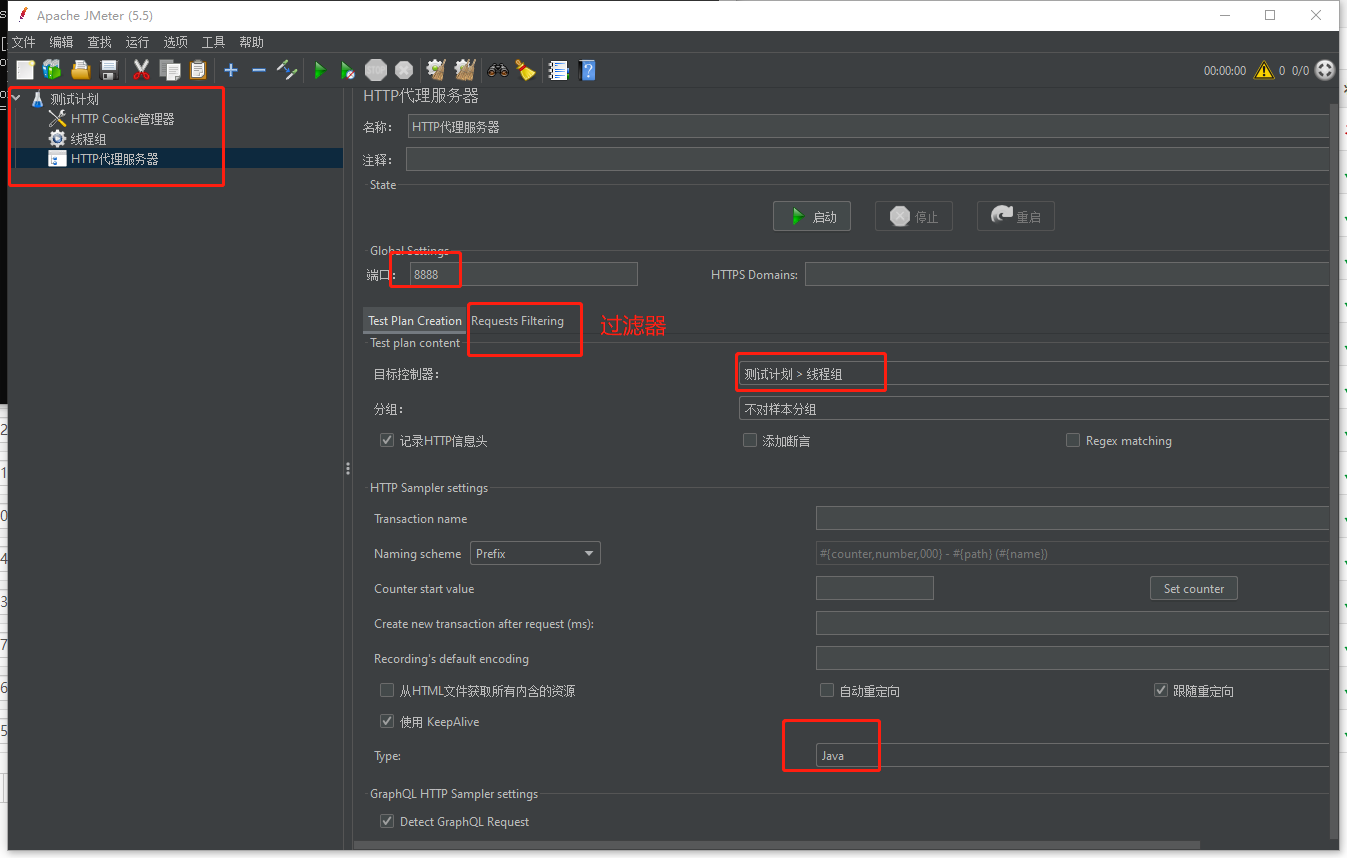
Task: Click the gray Shutdown X icon
Action: click(x=404, y=70)
